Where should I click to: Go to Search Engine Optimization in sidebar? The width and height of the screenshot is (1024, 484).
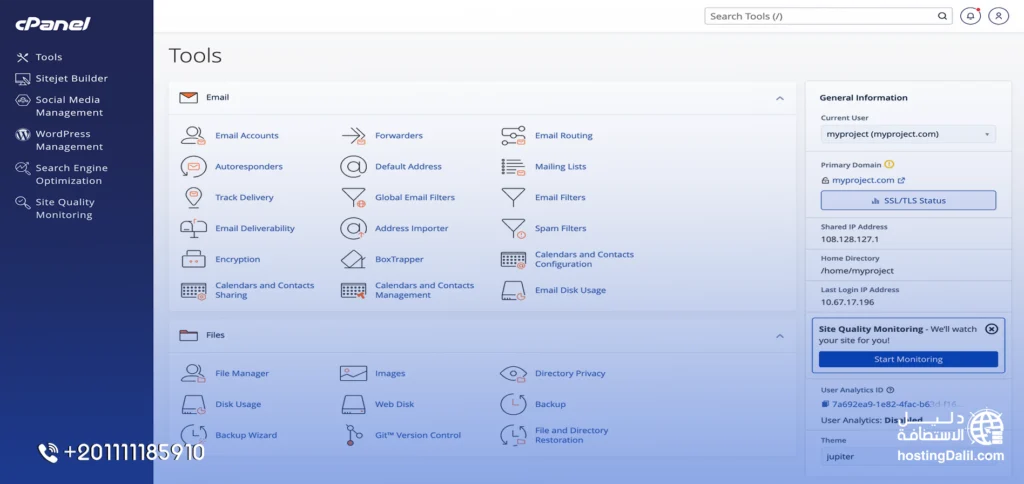[x=71, y=174]
